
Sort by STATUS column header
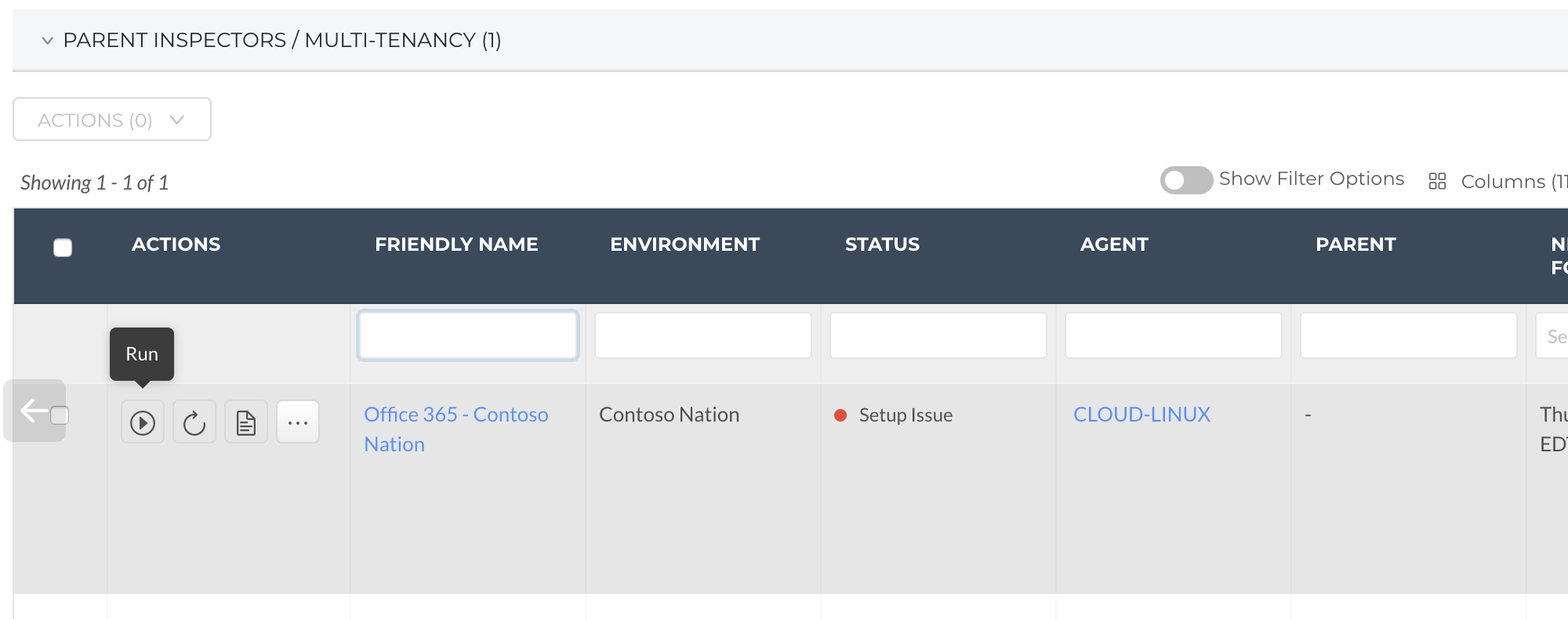[x=882, y=244]
